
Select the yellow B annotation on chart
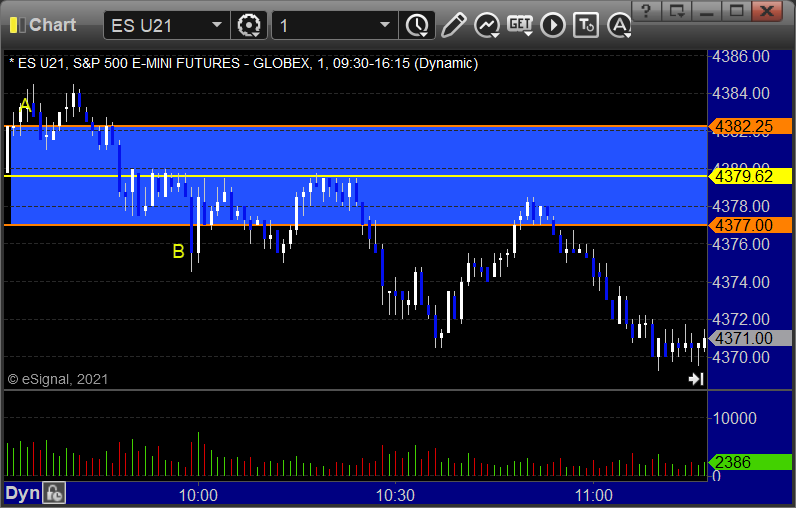tap(178, 251)
